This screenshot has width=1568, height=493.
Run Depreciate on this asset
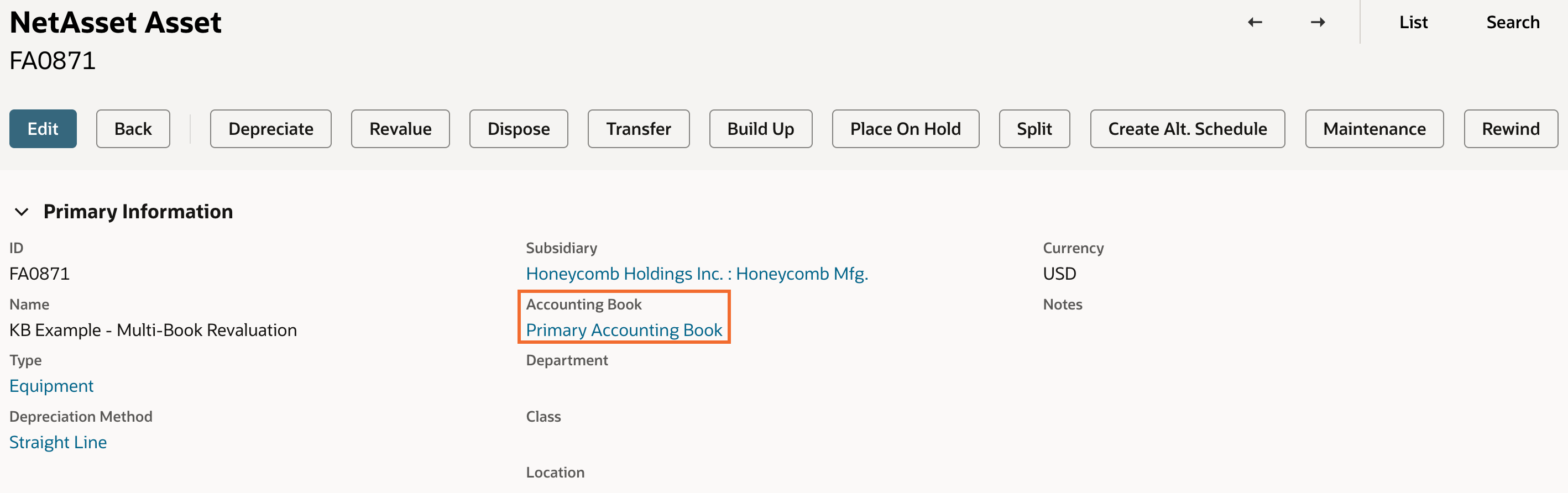pyautogui.click(x=270, y=128)
